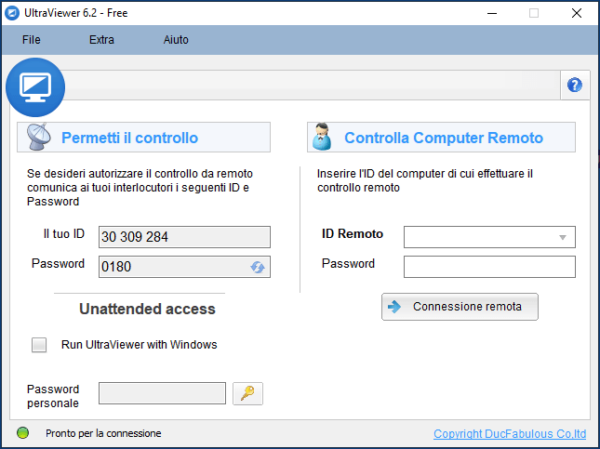Open the Aiuto menu
The image size is (600, 449).
coord(176,40)
